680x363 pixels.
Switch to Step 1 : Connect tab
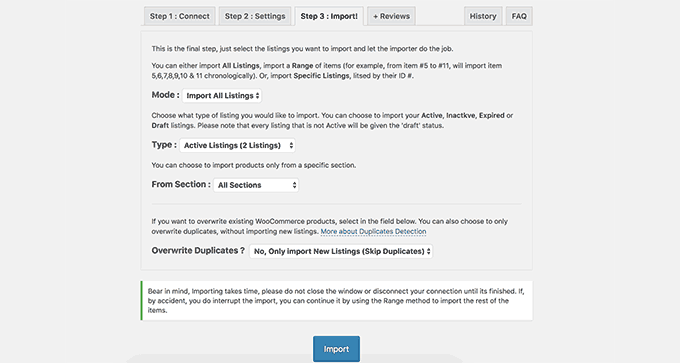pyautogui.click(x=180, y=16)
